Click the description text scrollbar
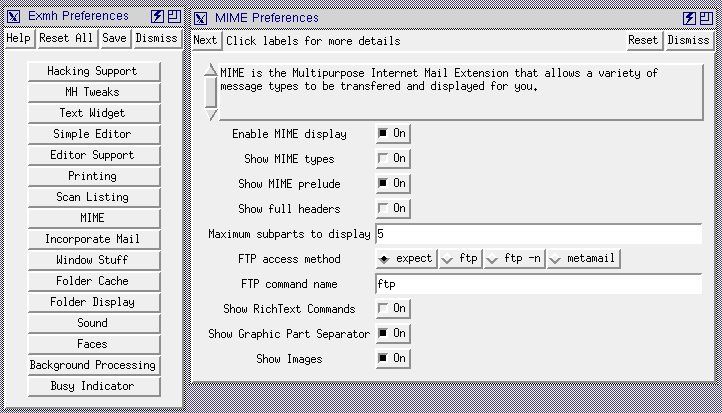The height and width of the screenshot is (413, 722). pos(210,92)
